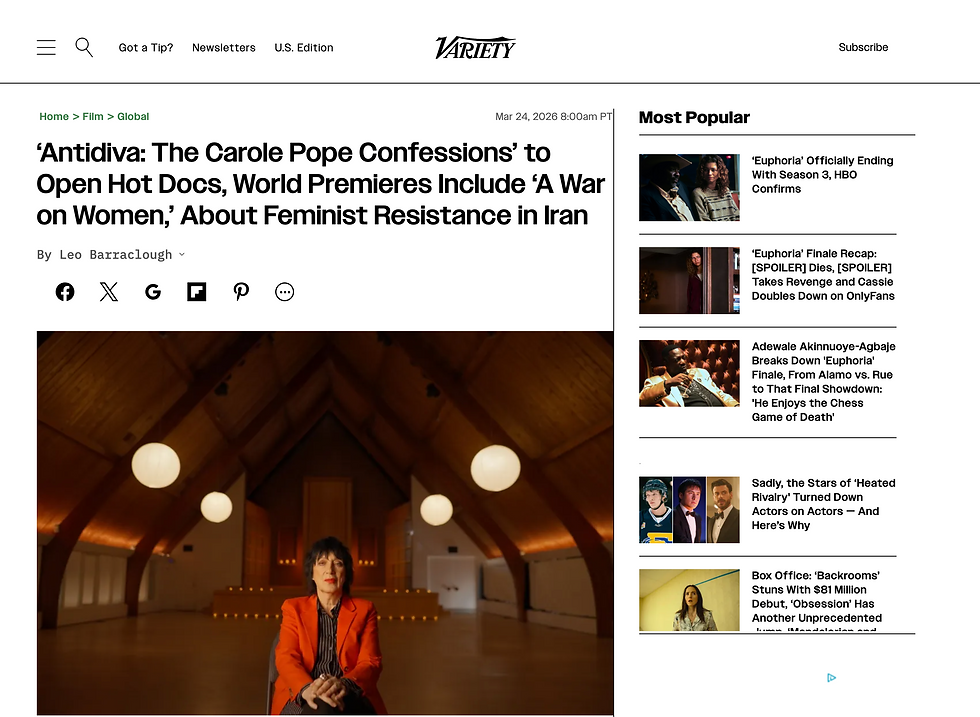Screen dimensions: 980x717
Task: Click Backrooms box office thumbnail
Action: pyautogui.click(x=689, y=600)
